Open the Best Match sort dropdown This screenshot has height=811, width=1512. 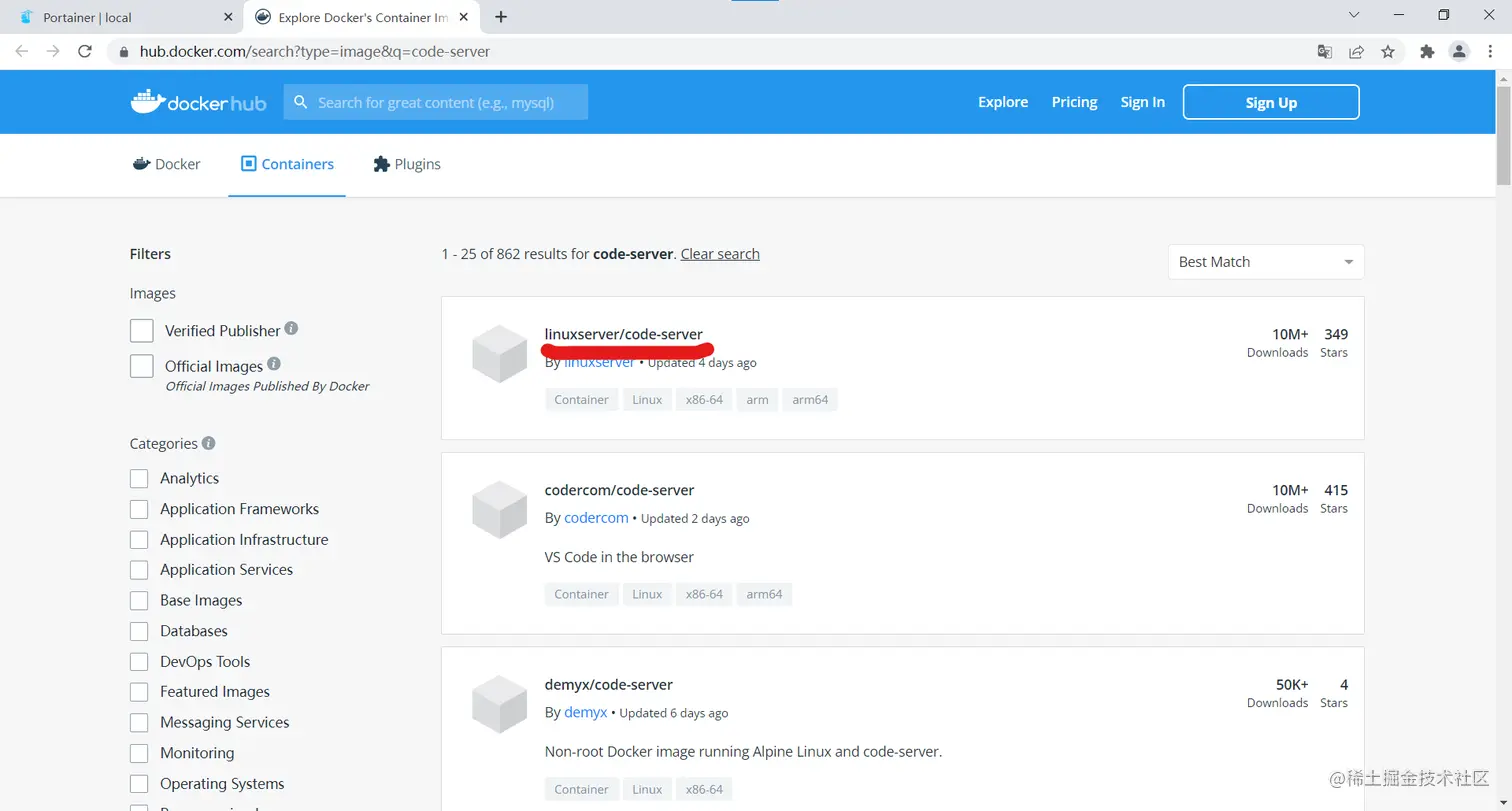click(1266, 262)
